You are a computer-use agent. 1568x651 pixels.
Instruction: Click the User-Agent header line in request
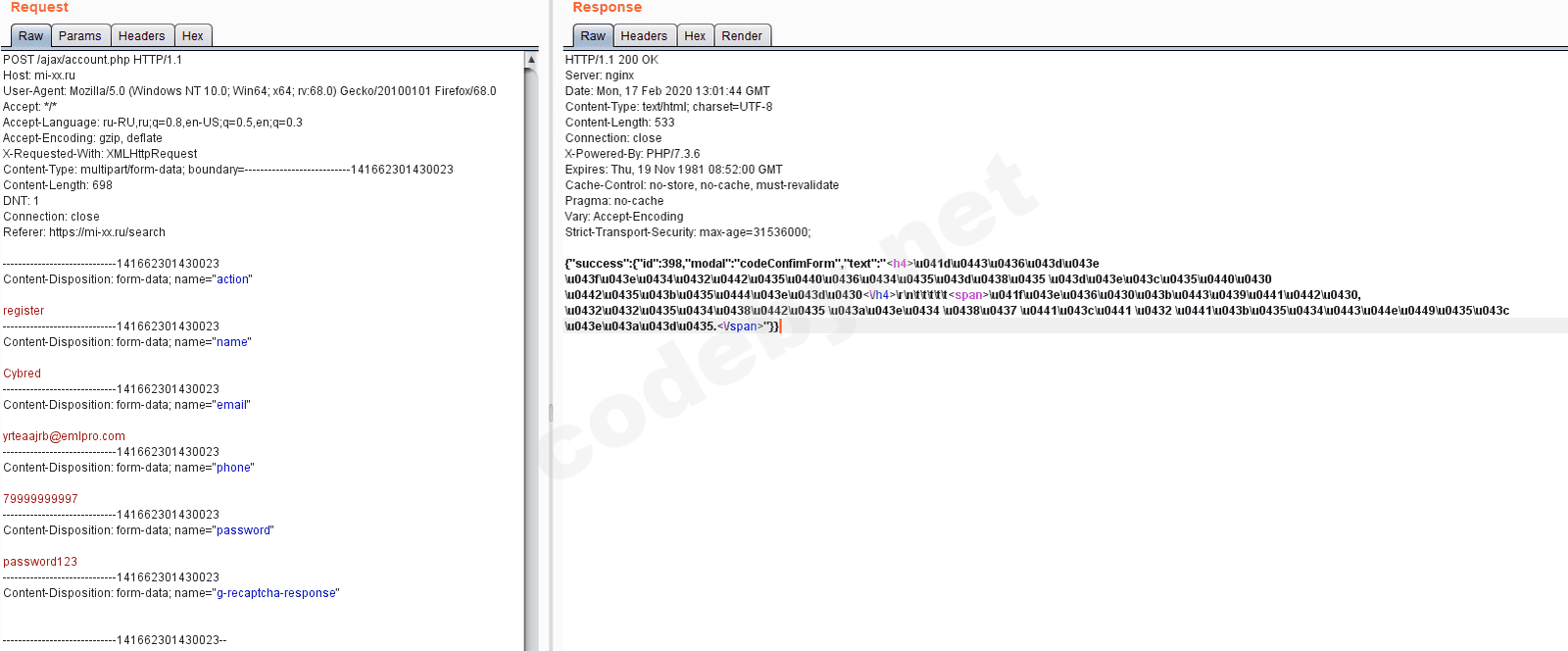point(250,91)
